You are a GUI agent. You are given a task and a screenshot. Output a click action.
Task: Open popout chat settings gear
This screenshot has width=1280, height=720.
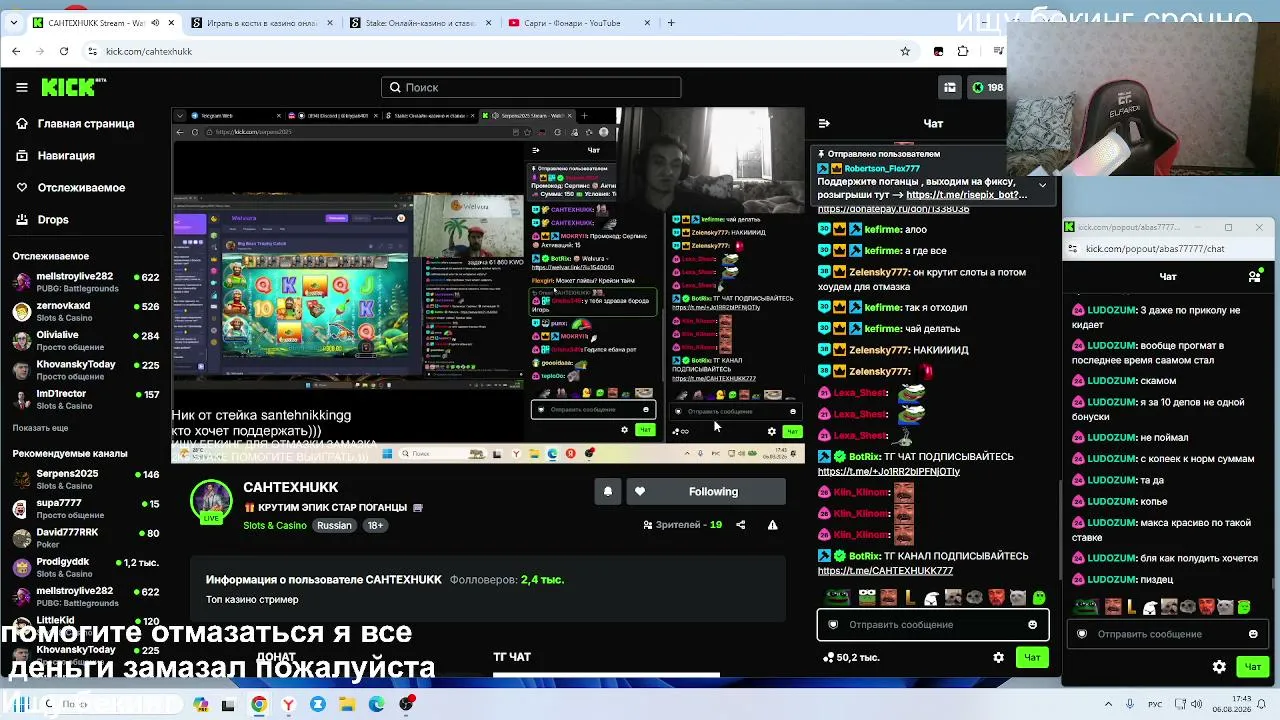point(1219,666)
